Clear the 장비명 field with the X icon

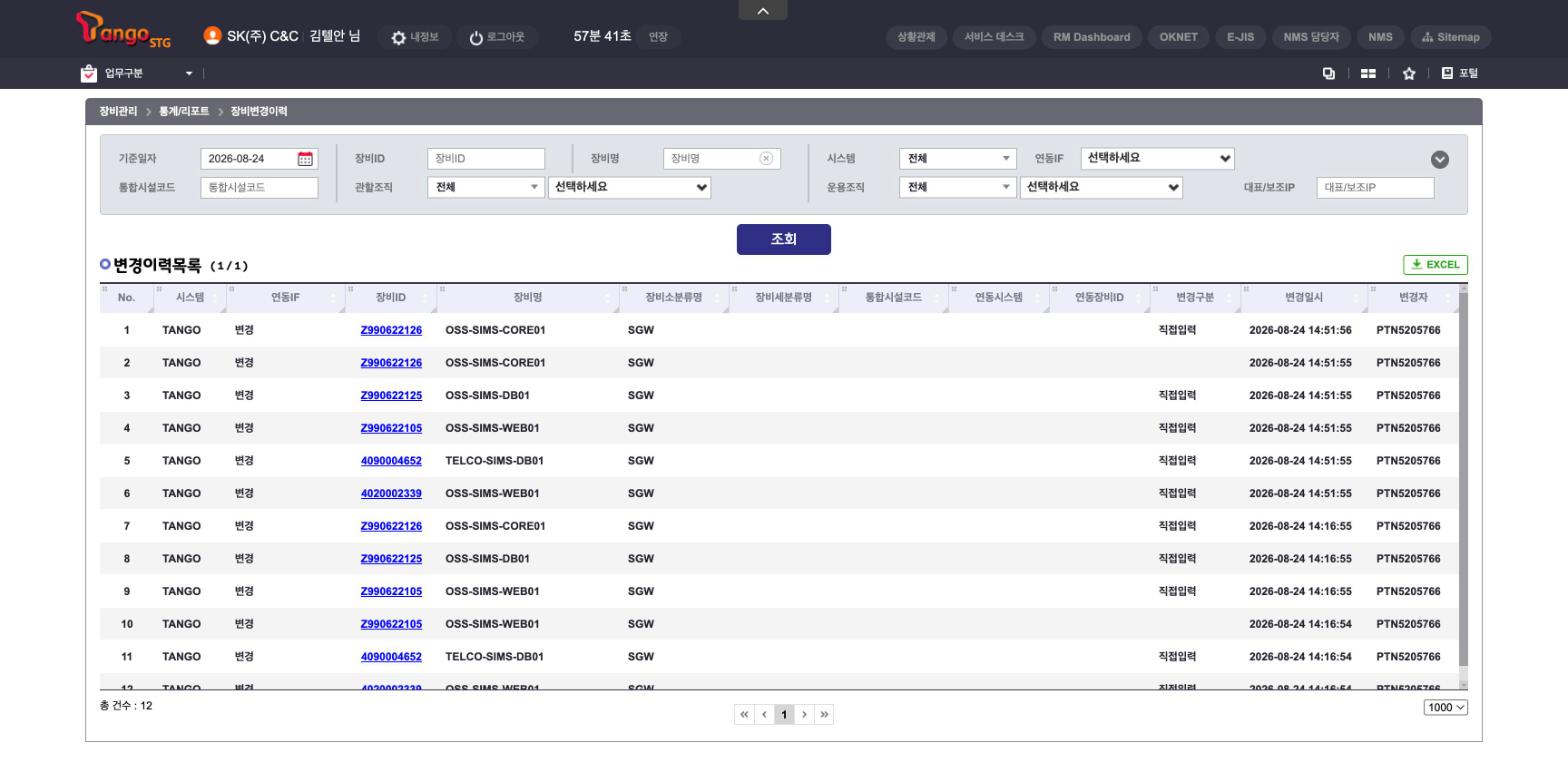766,158
